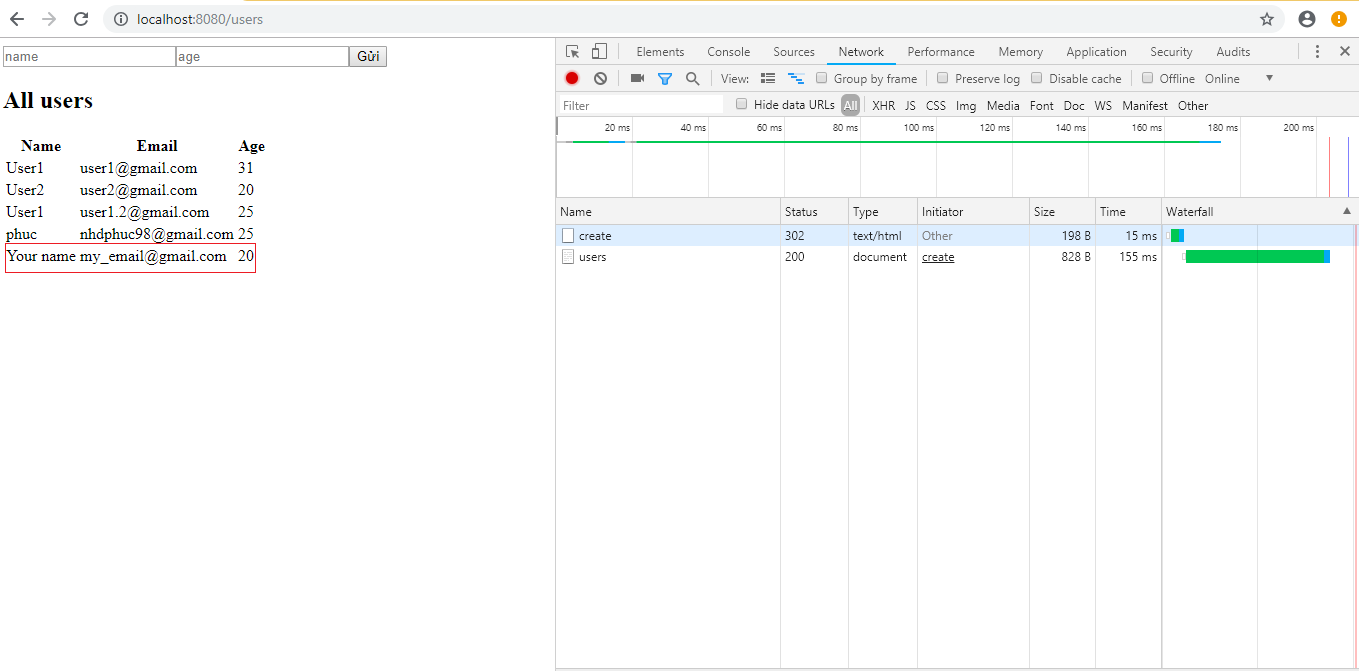
Task: Open the DevTools three-dot customize menu
Action: (1317, 52)
